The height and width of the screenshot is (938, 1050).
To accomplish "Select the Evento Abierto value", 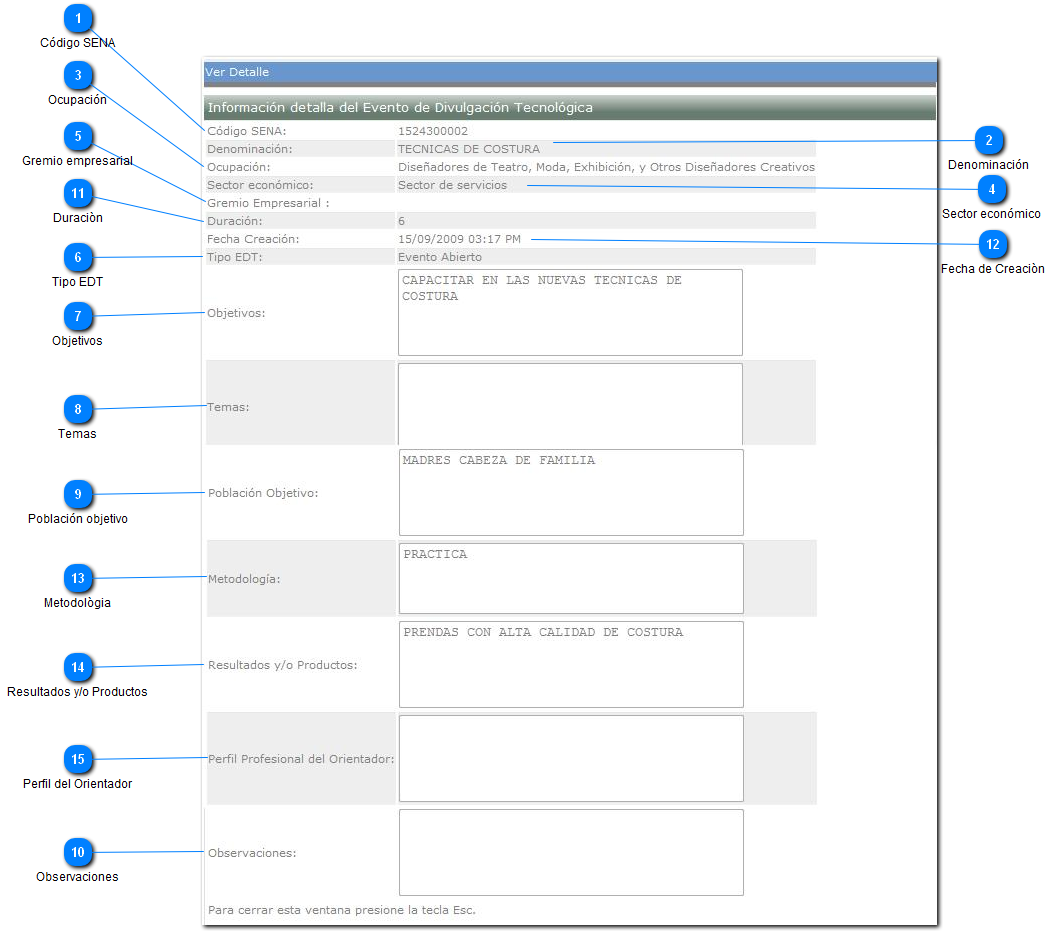I will 439,257.
